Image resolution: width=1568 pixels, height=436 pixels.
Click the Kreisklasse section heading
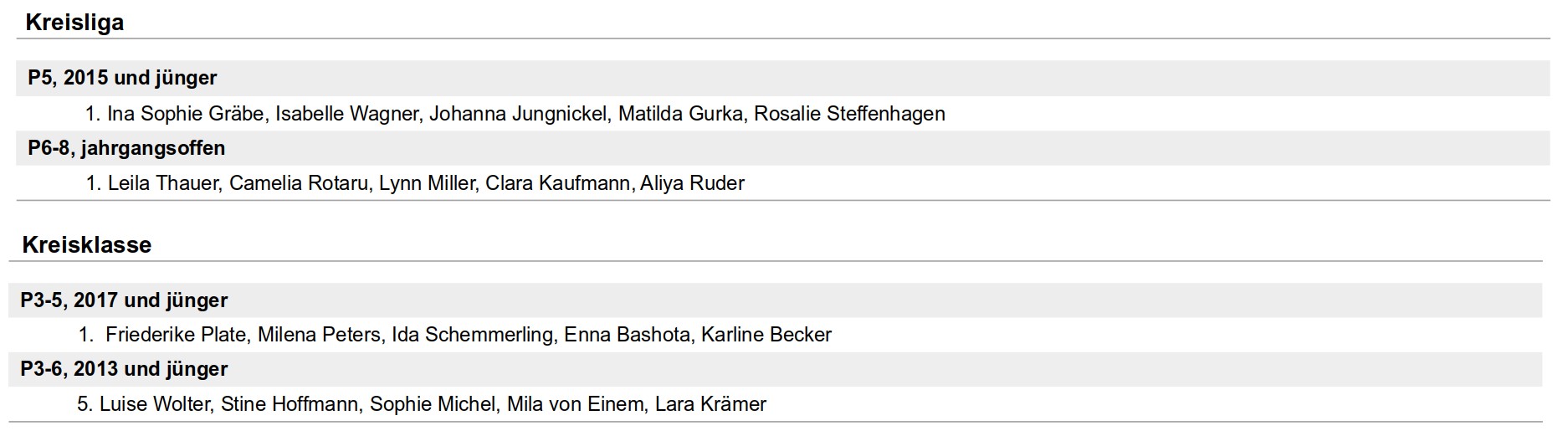pos(86,245)
